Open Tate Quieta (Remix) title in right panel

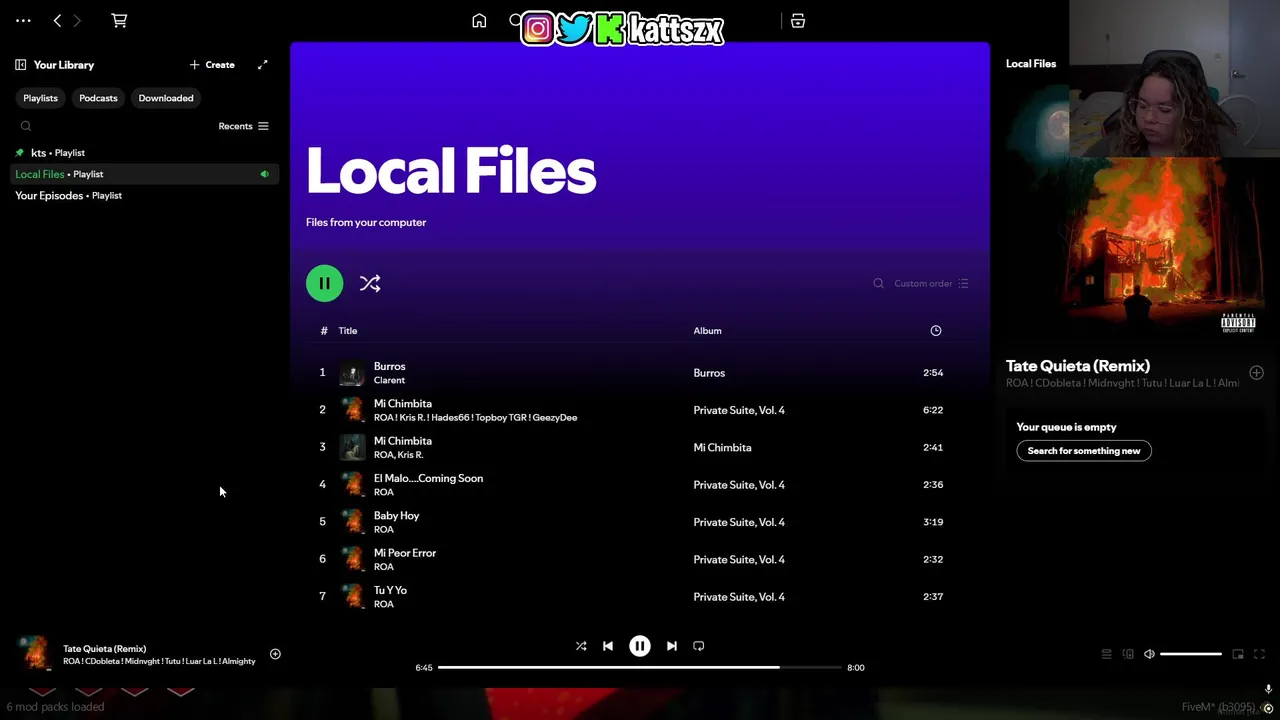point(1078,366)
